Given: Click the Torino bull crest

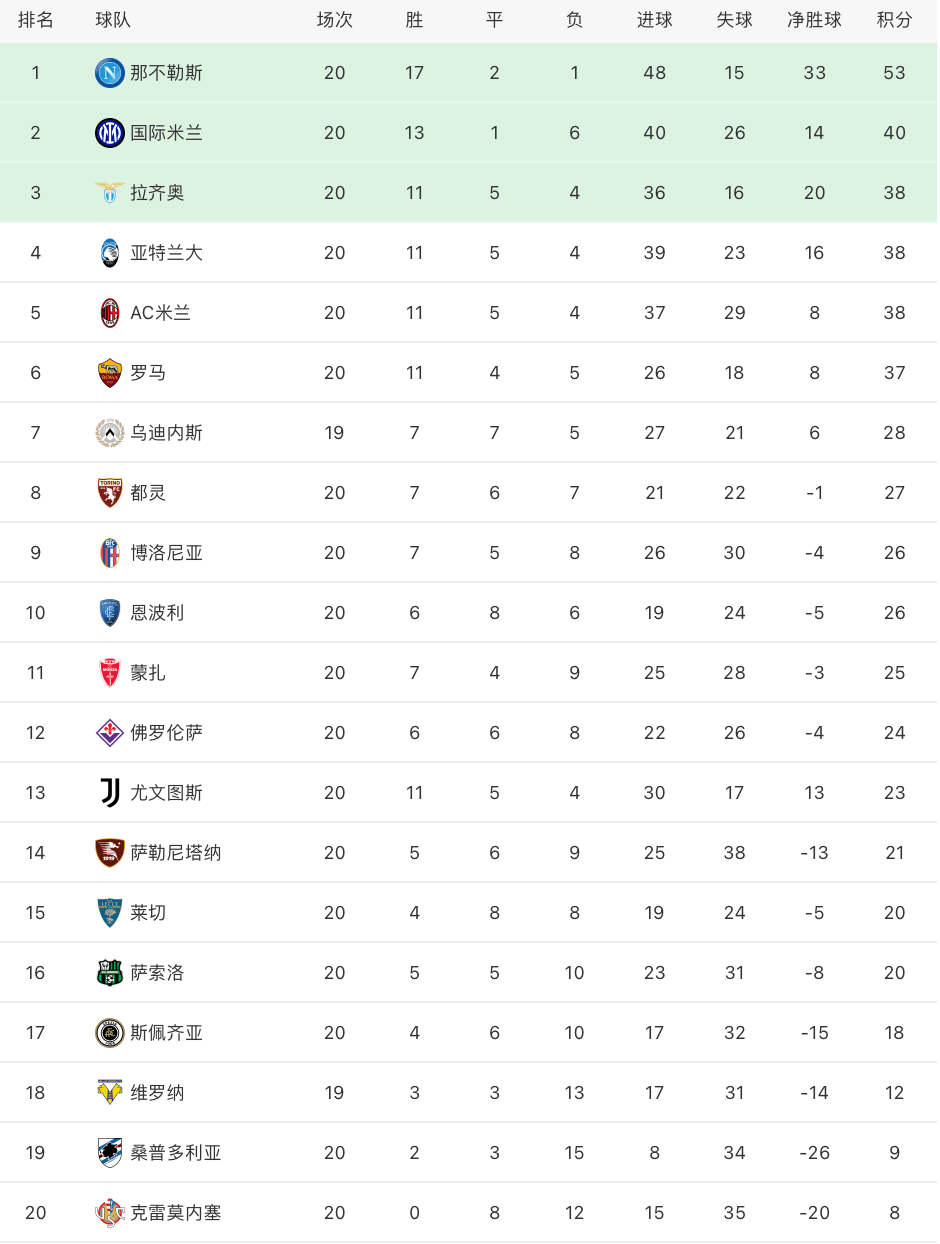Looking at the screenshot, I should [110, 493].
